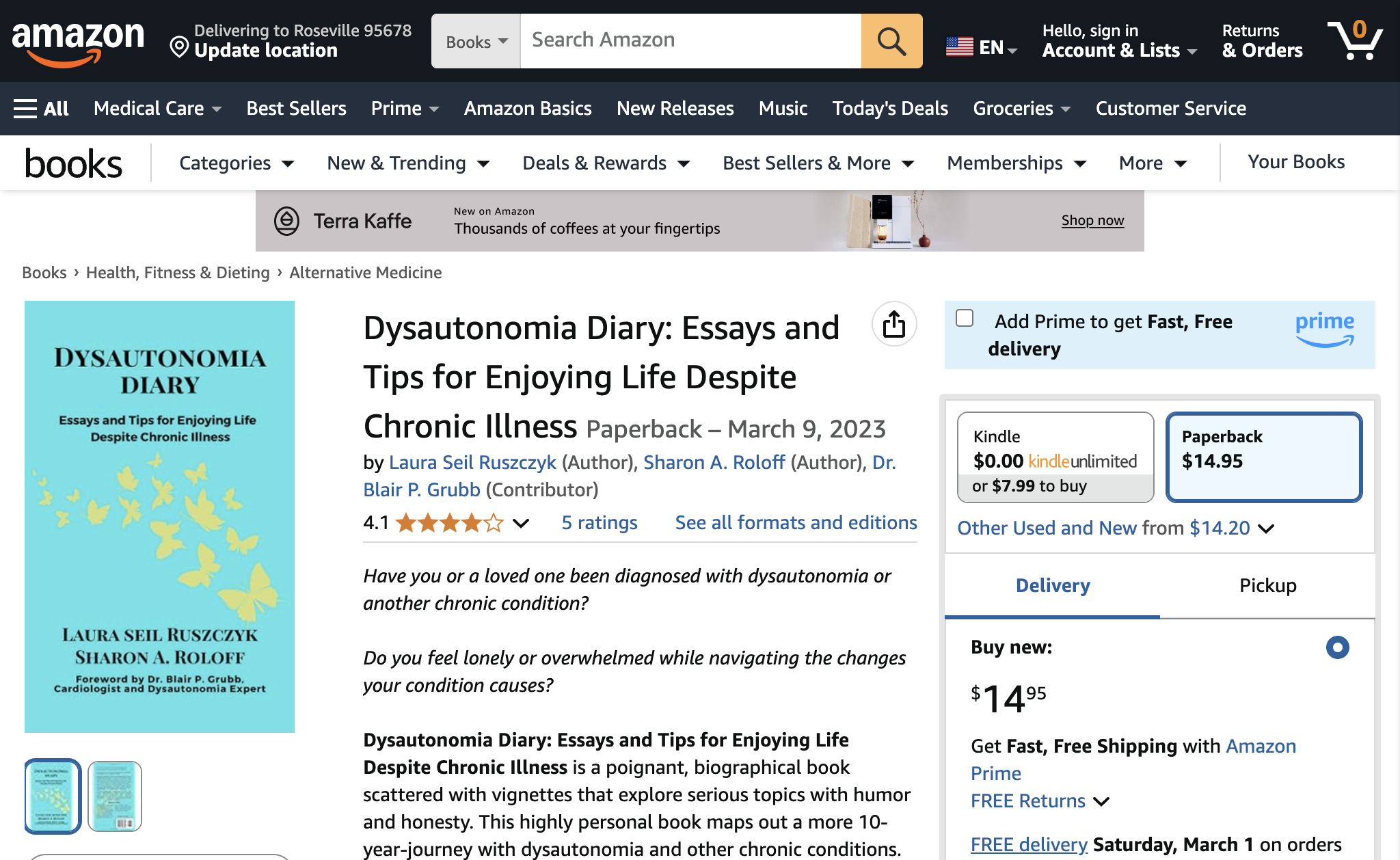The width and height of the screenshot is (1400, 860).
Task: Click the US flag language icon
Action: [x=959, y=47]
